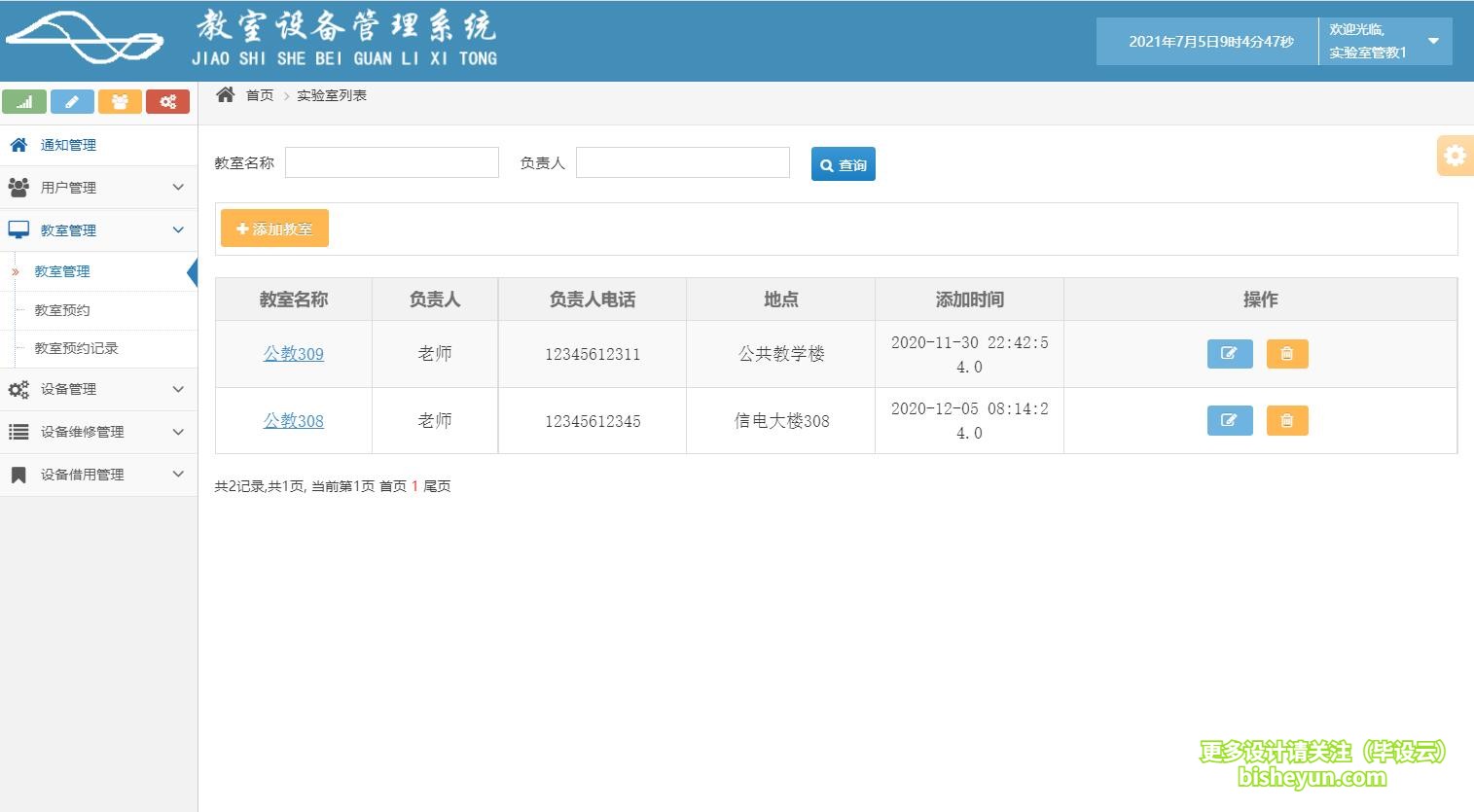Click the 添加教室 button
The height and width of the screenshot is (812, 1474).
point(273,228)
